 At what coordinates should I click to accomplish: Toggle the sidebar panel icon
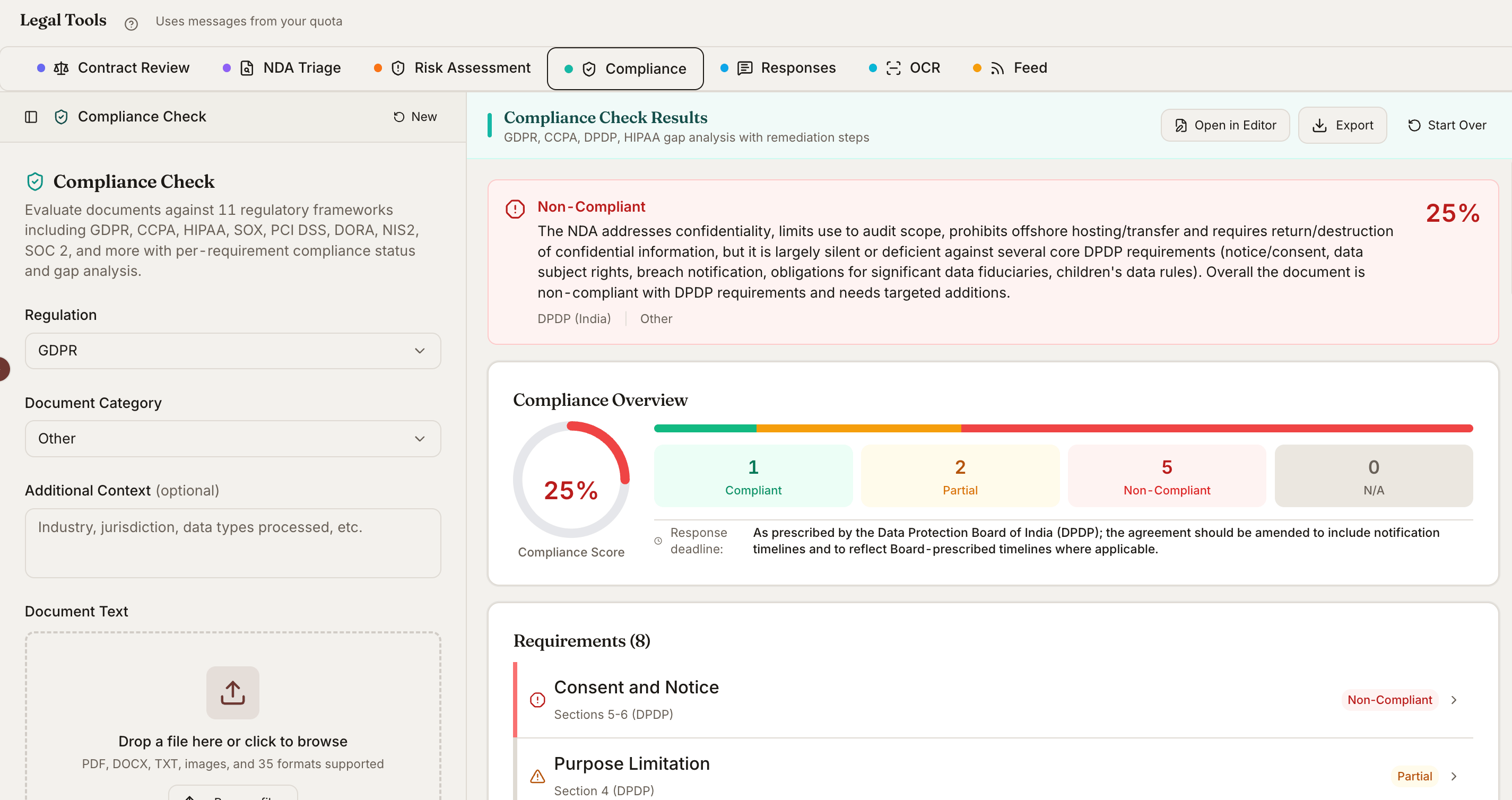click(31, 117)
